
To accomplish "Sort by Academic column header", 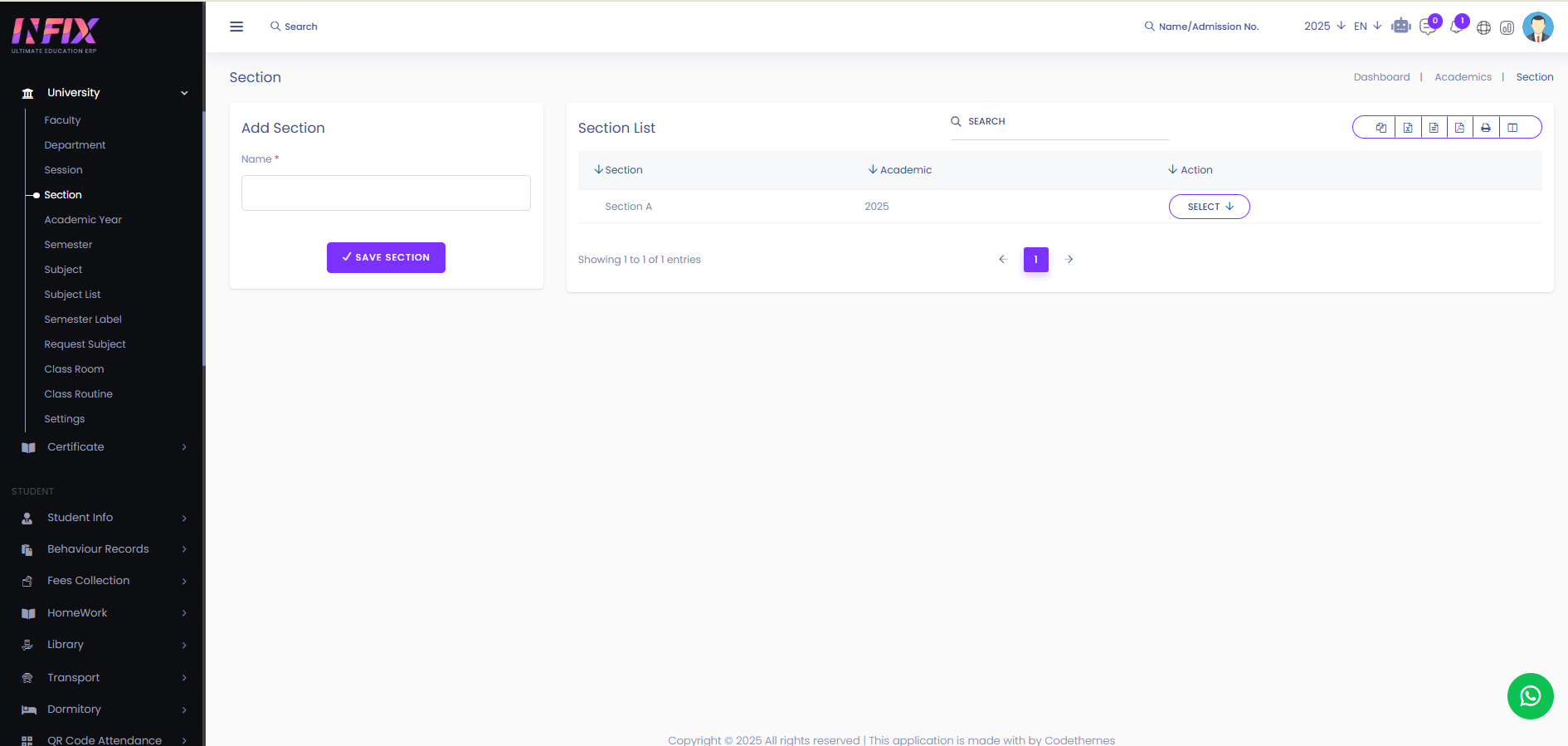I will (x=900, y=170).
